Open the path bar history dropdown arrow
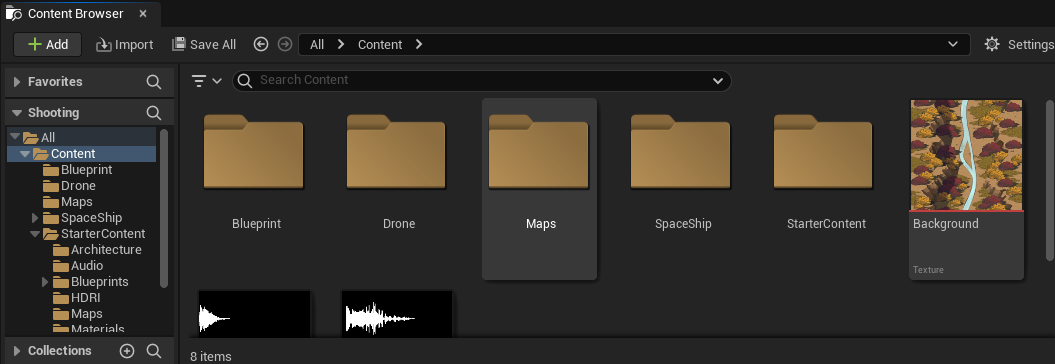 point(953,44)
